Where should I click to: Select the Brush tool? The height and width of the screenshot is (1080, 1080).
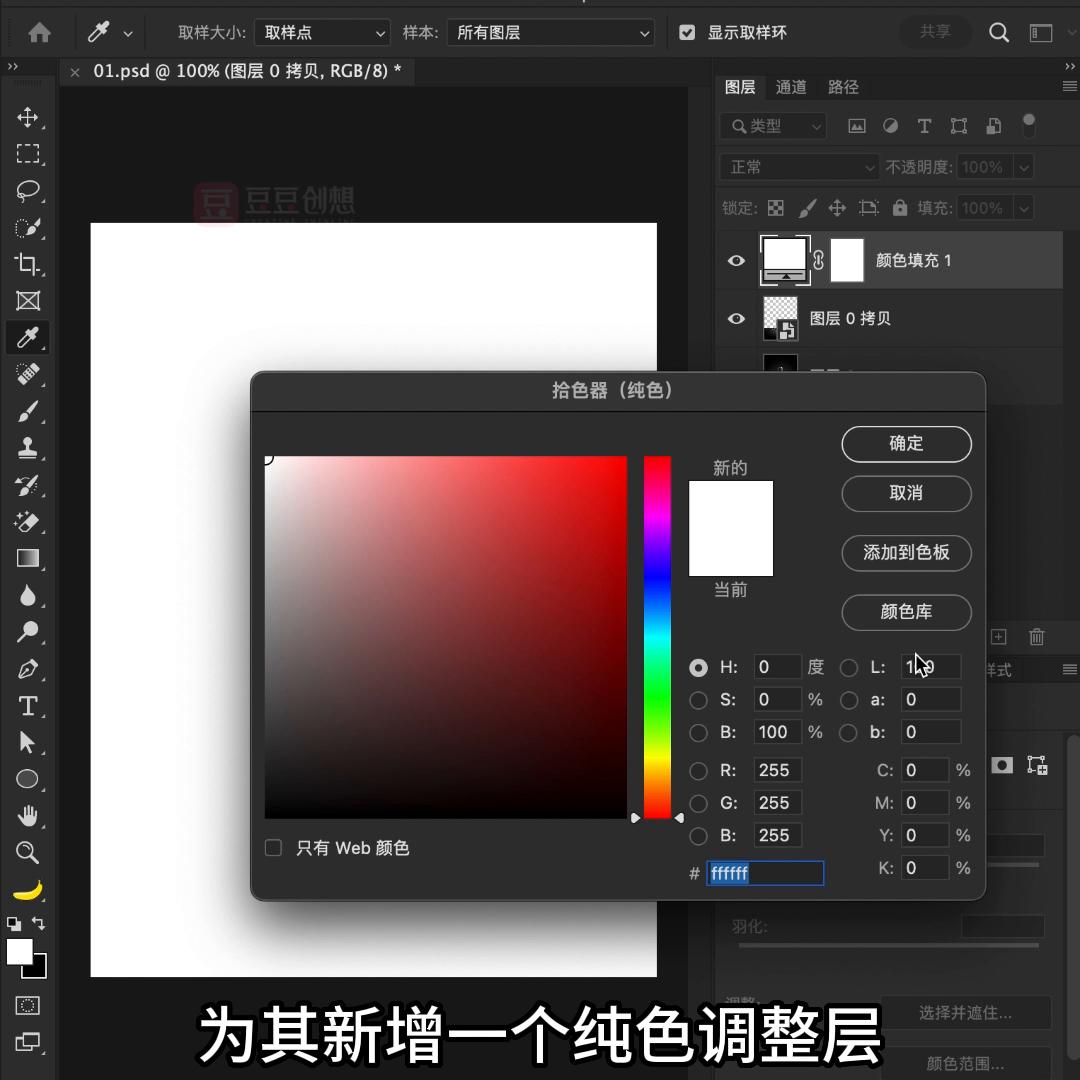[28, 411]
